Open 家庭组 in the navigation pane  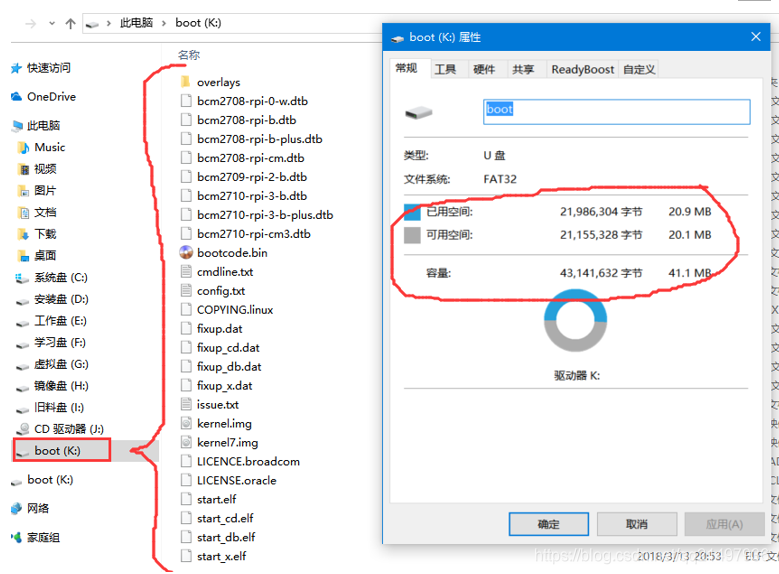(x=36, y=537)
